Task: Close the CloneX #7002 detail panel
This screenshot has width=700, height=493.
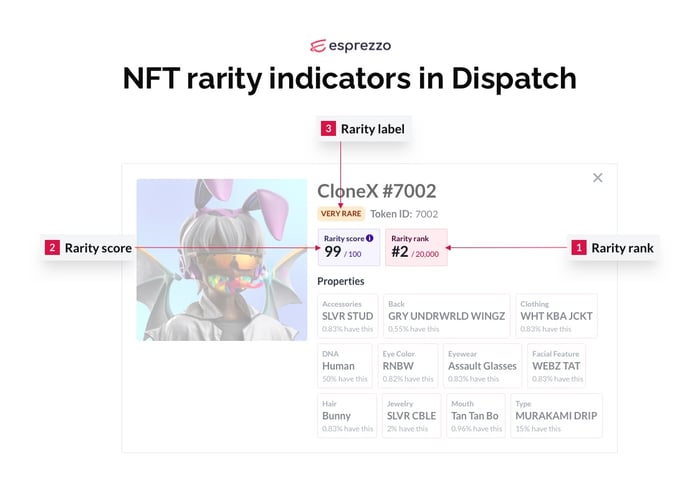Action: click(x=597, y=178)
